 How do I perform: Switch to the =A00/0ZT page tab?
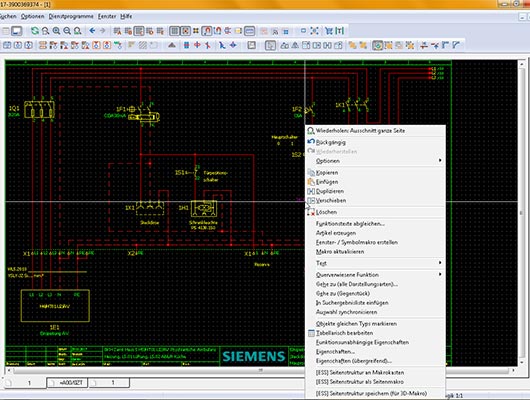(67, 383)
